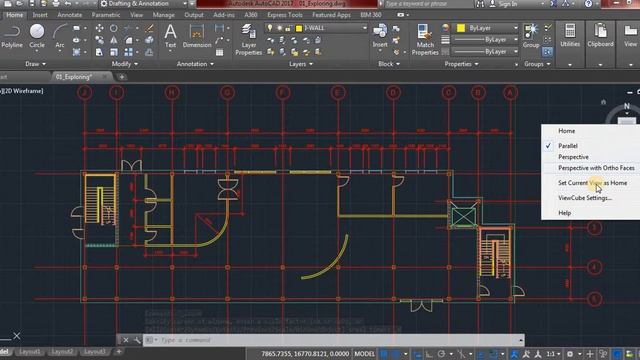This screenshot has height=360, width=640.
Task: Select the Circle draw tool
Action: pos(37,37)
